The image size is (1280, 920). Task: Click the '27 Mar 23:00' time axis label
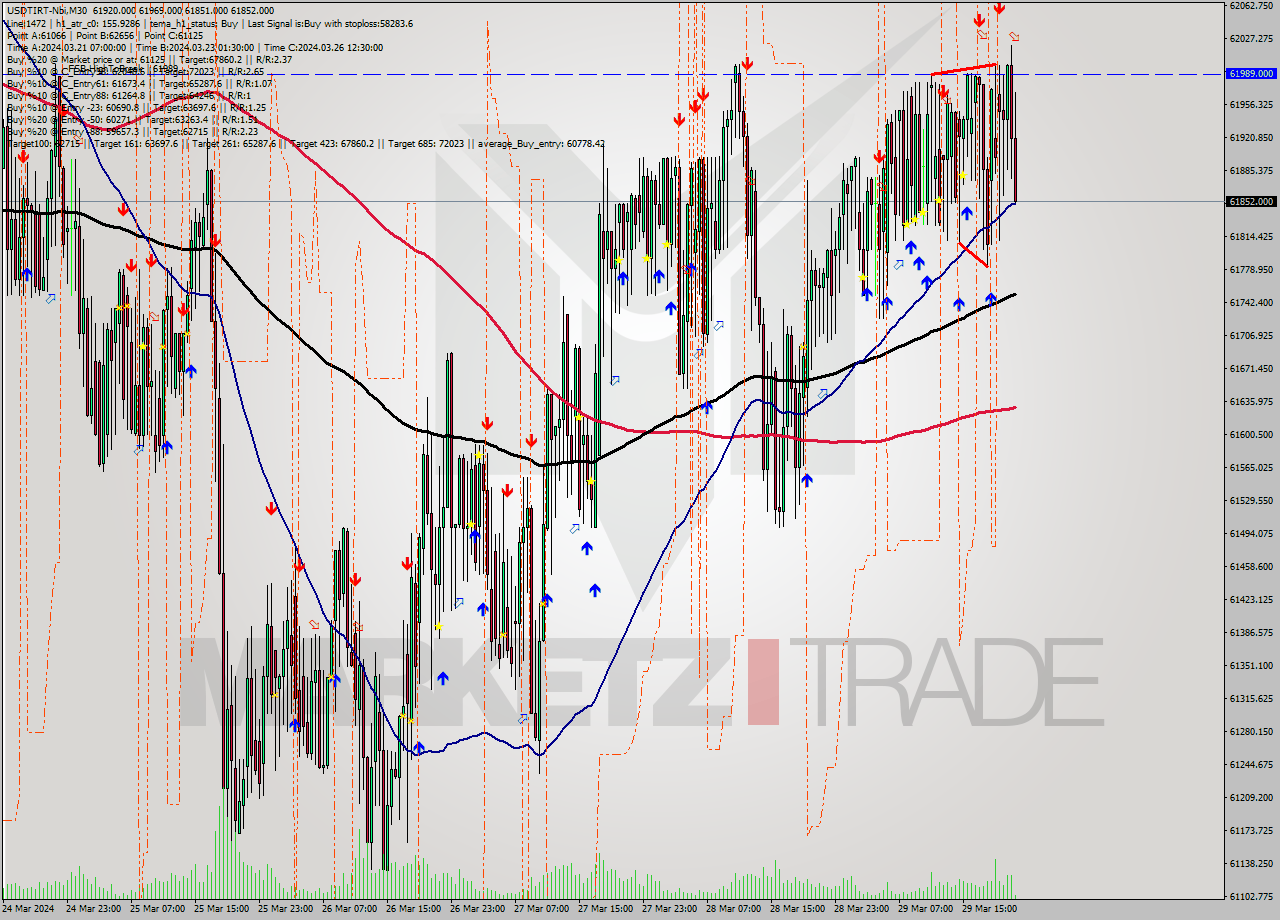click(x=671, y=909)
